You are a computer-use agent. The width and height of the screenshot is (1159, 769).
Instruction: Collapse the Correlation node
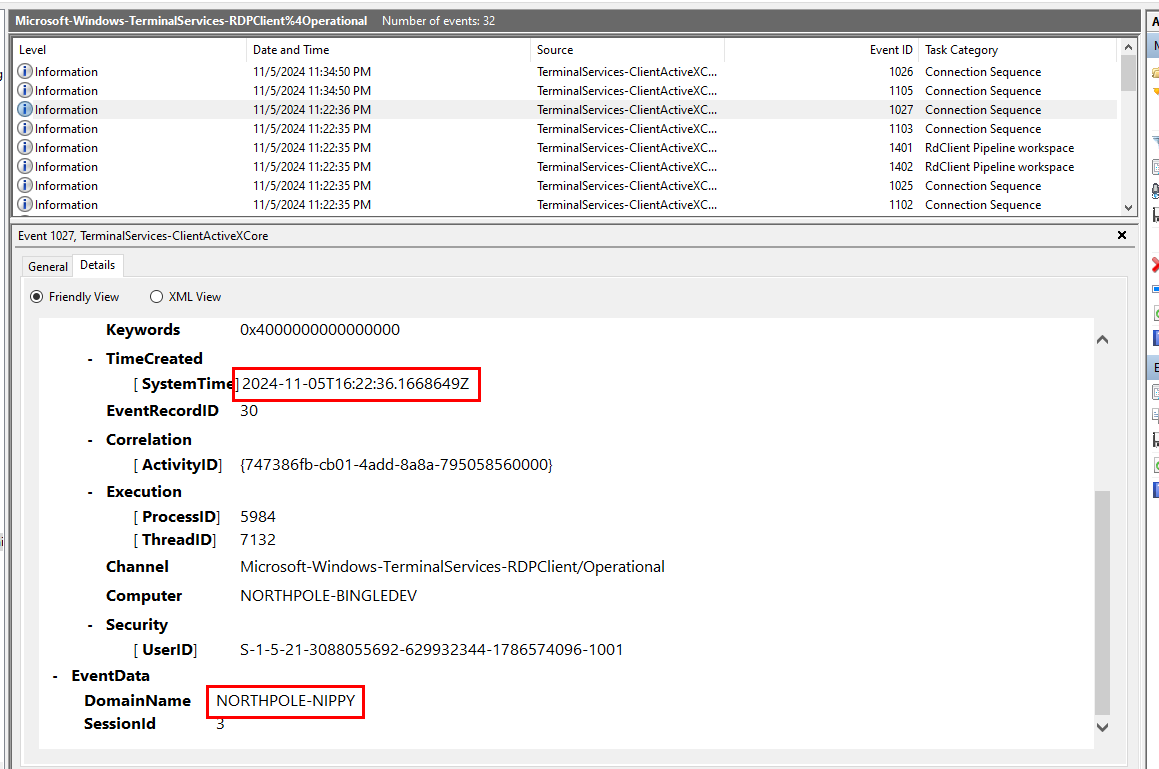tap(90, 441)
